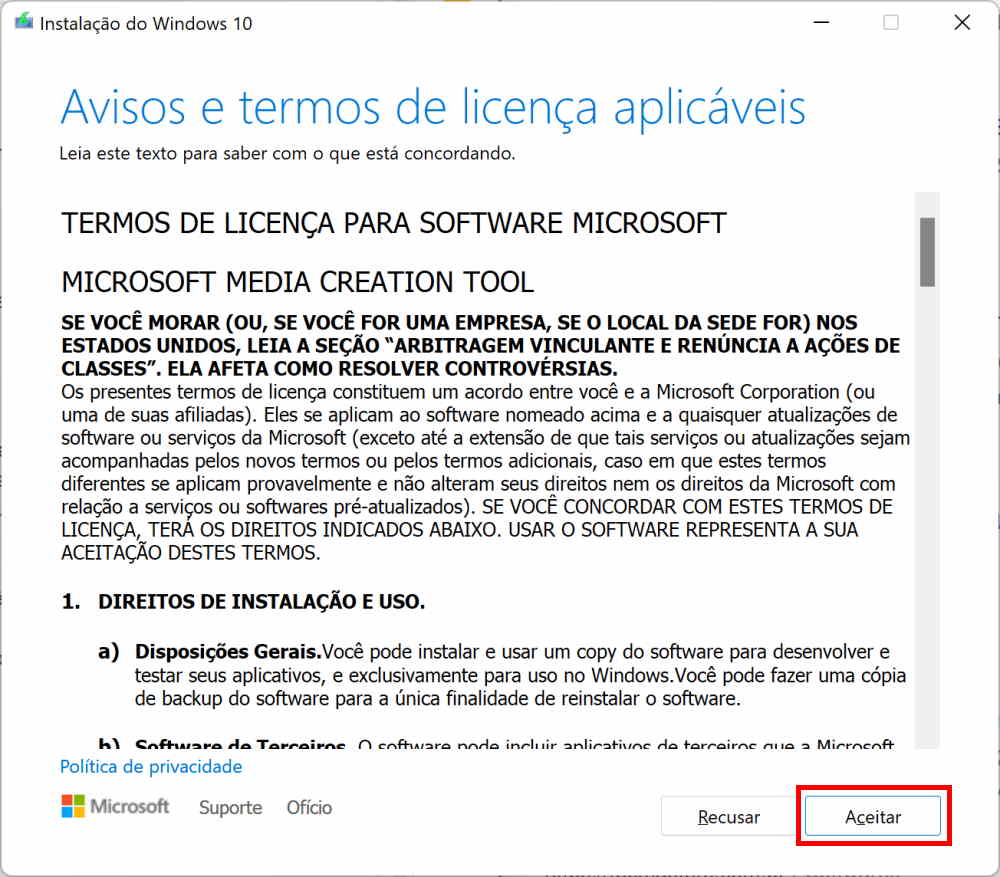Click the license text scrollbar thumb

tap(927, 252)
